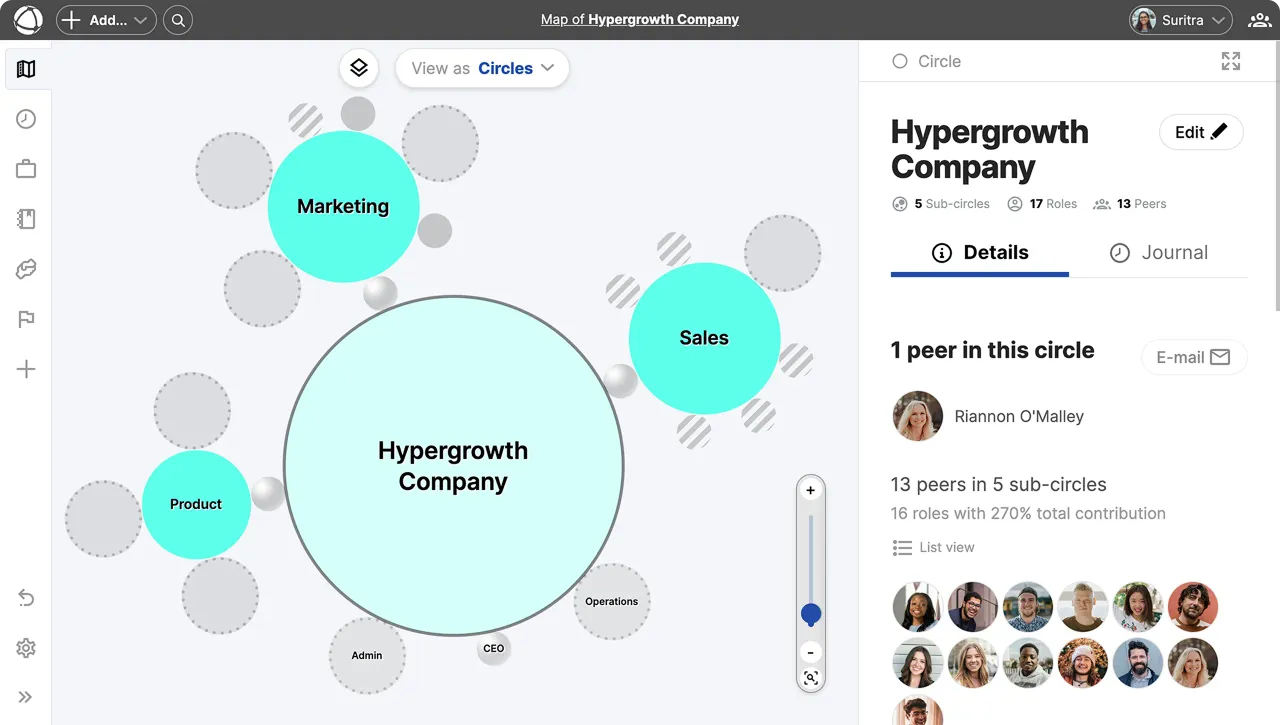
Task: Click the notebook icon in sidebar
Action: pyautogui.click(x=26, y=219)
